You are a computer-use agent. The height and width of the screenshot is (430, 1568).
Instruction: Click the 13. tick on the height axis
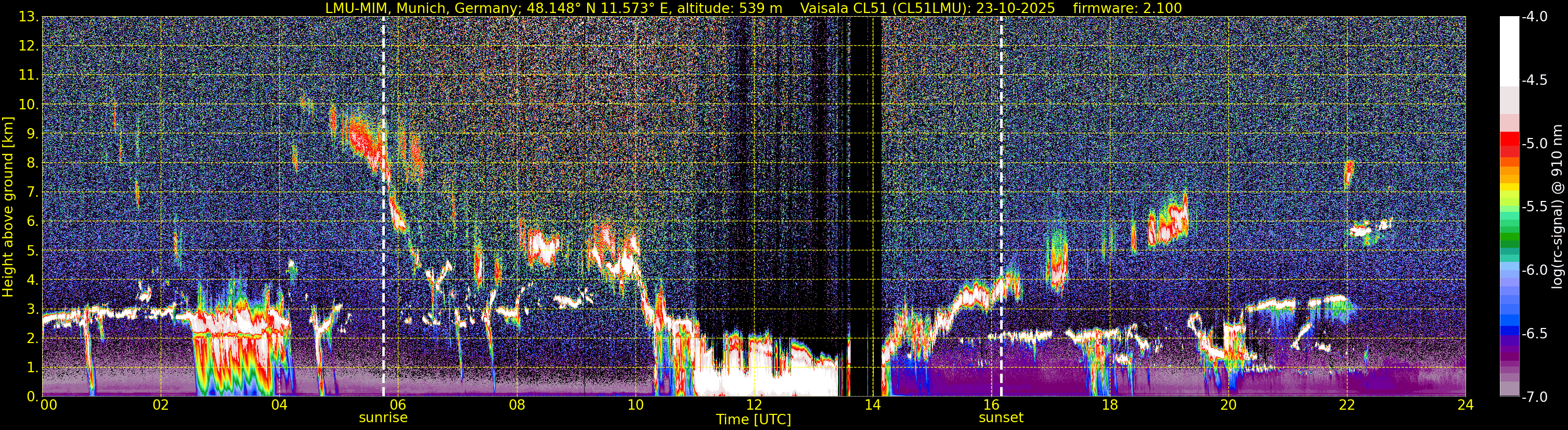click(x=29, y=17)
